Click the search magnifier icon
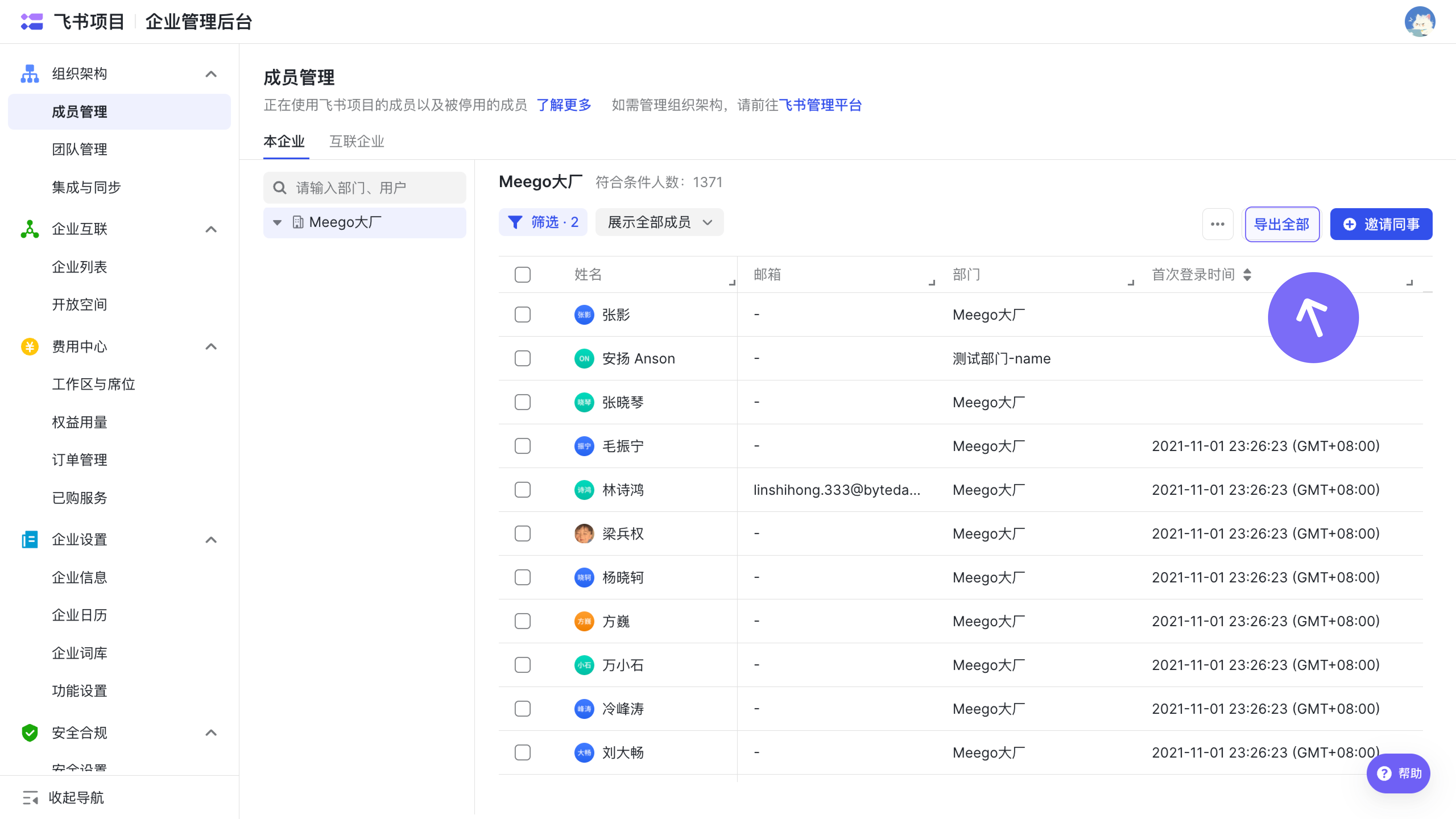 point(280,188)
